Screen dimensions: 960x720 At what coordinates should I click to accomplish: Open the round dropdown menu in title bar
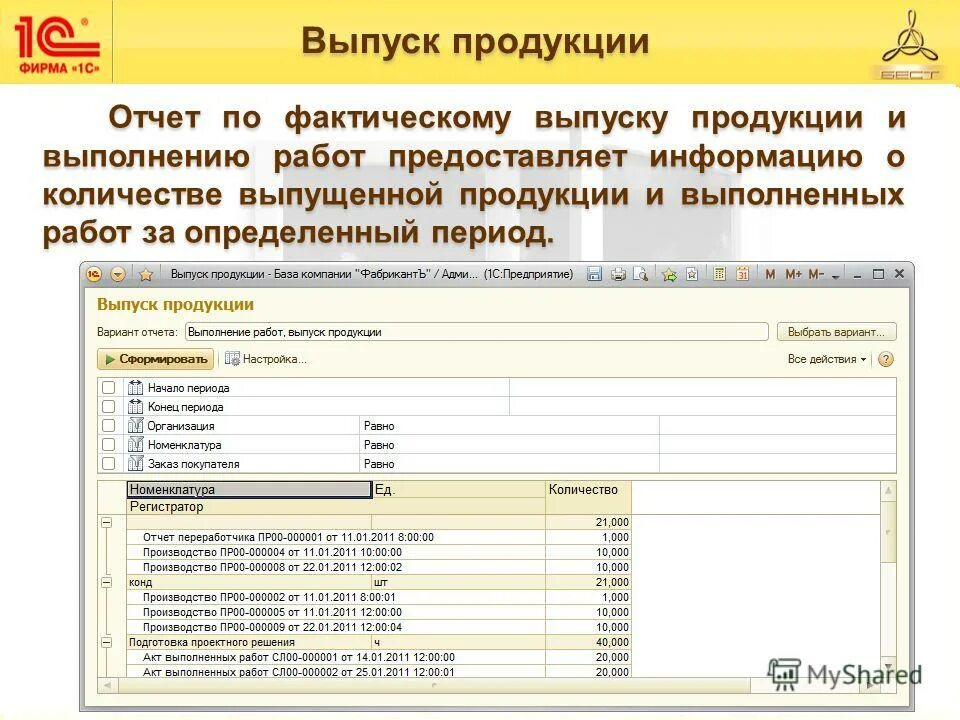(118, 274)
